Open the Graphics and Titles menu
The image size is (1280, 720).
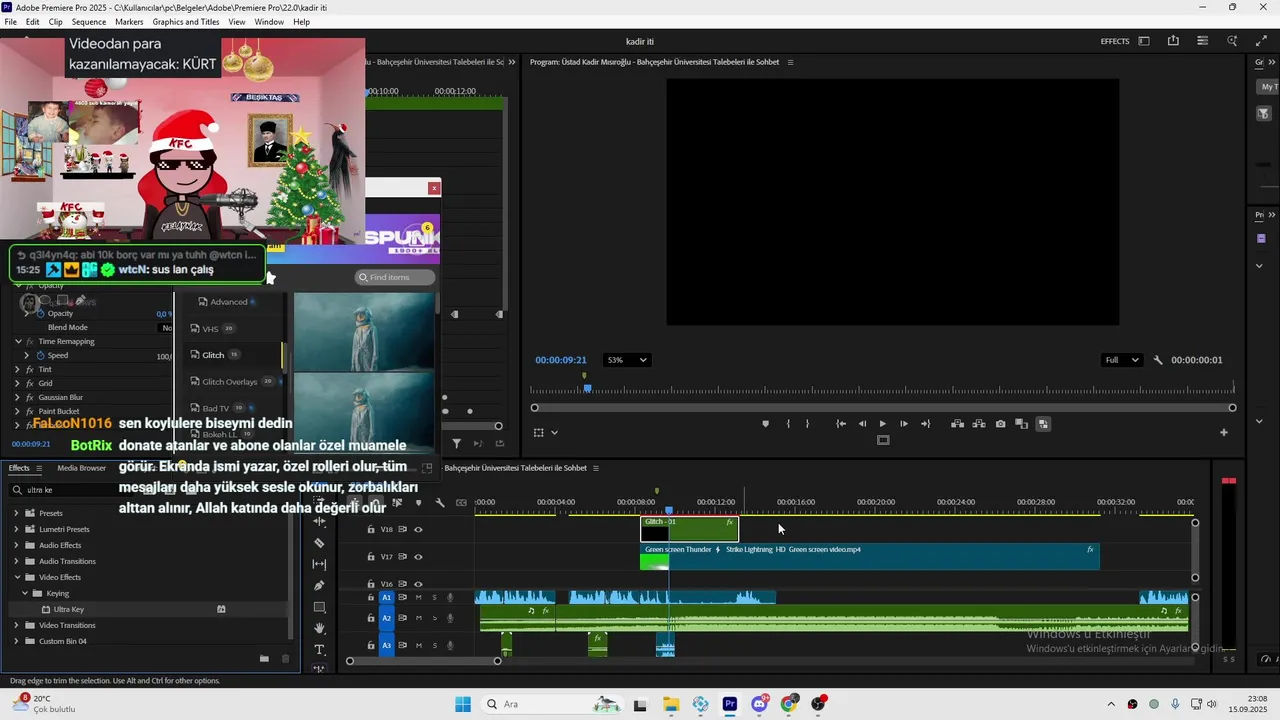[x=186, y=22]
